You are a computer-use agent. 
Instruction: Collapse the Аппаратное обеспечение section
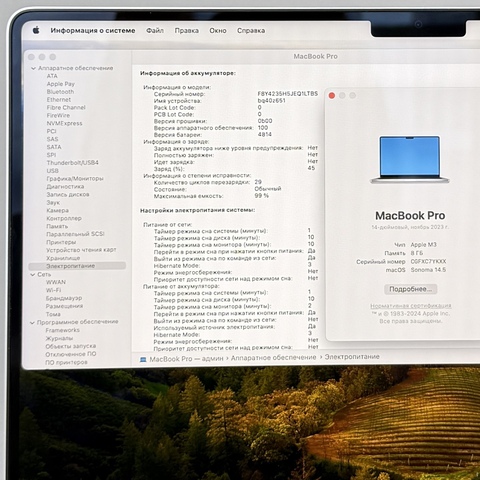pos(33,68)
